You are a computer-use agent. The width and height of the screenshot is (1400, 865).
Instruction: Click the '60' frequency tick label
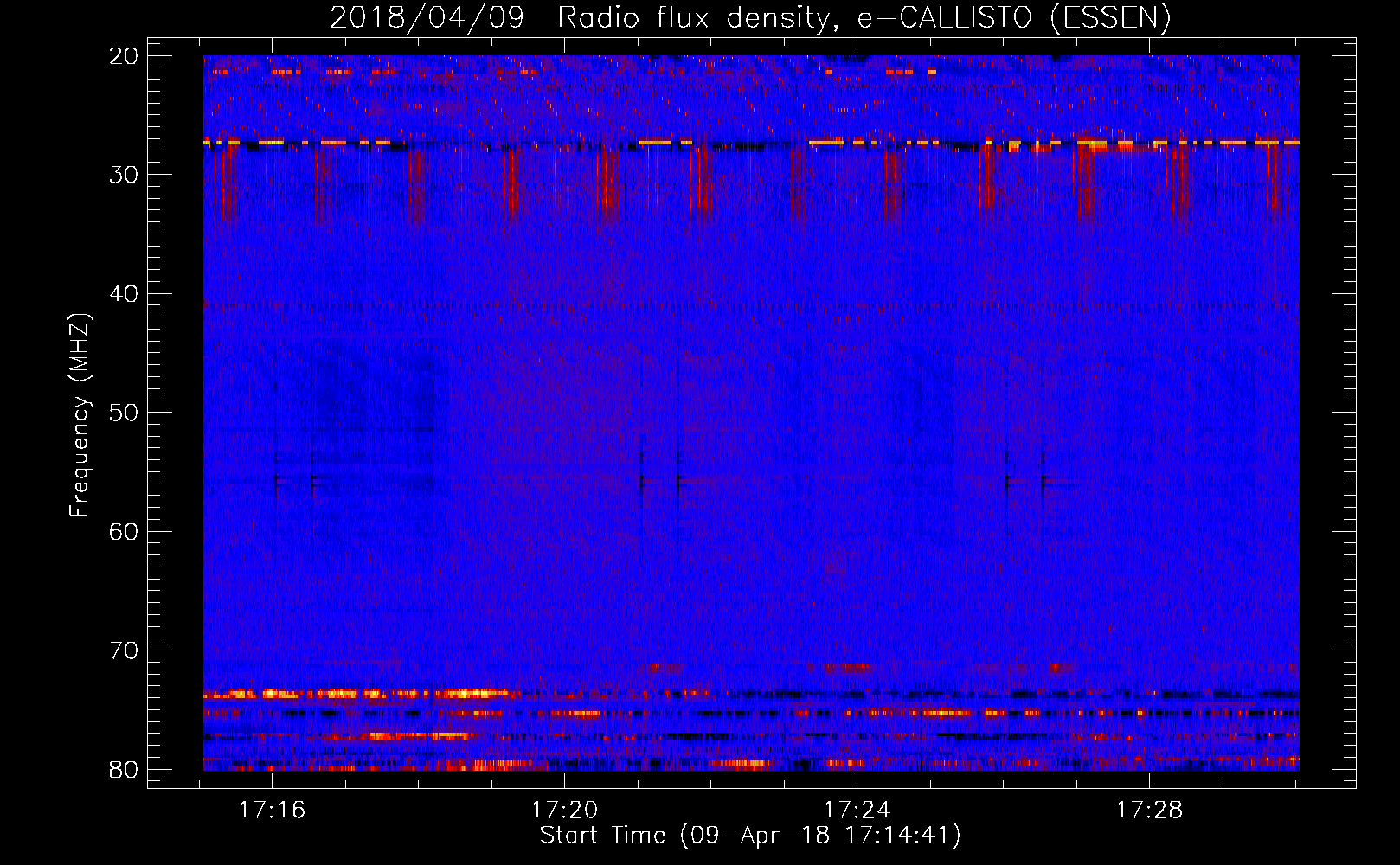[x=124, y=532]
